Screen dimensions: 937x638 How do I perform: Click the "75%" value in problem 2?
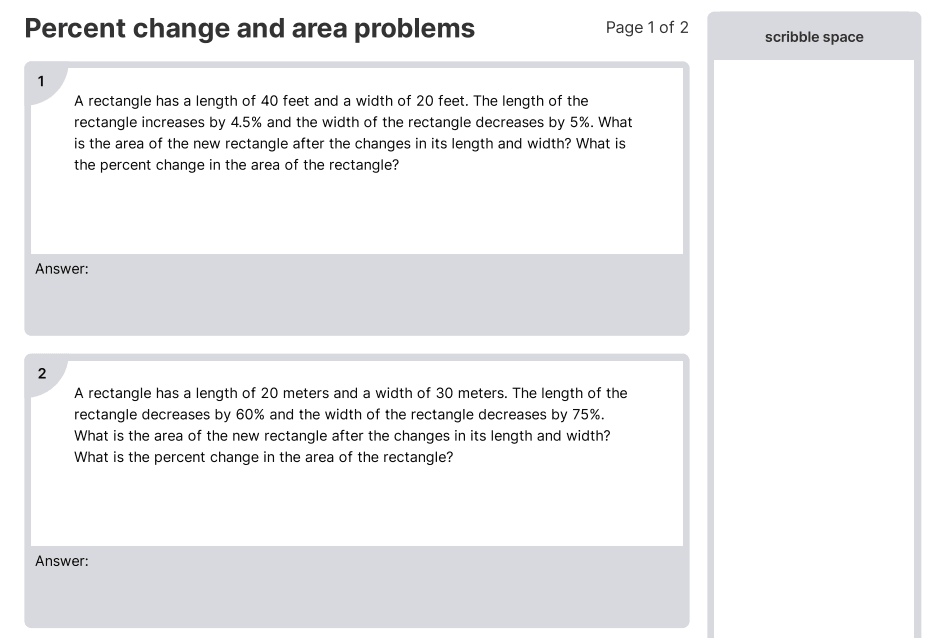point(588,414)
